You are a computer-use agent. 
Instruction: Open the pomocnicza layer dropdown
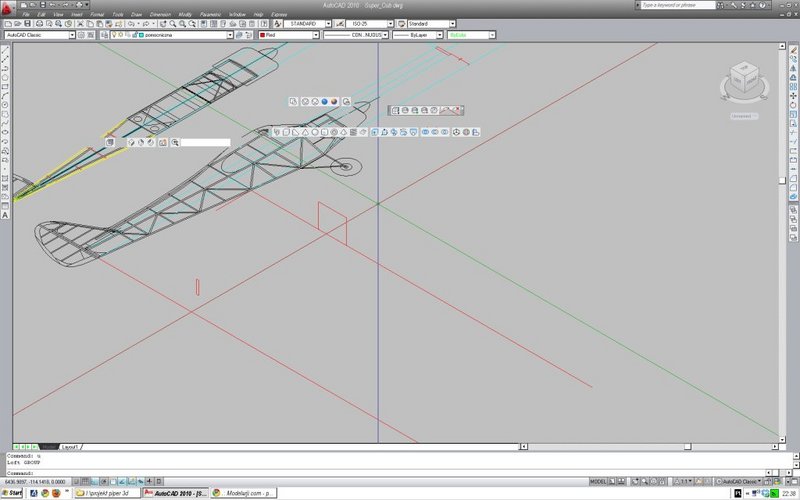(x=230, y=35)
